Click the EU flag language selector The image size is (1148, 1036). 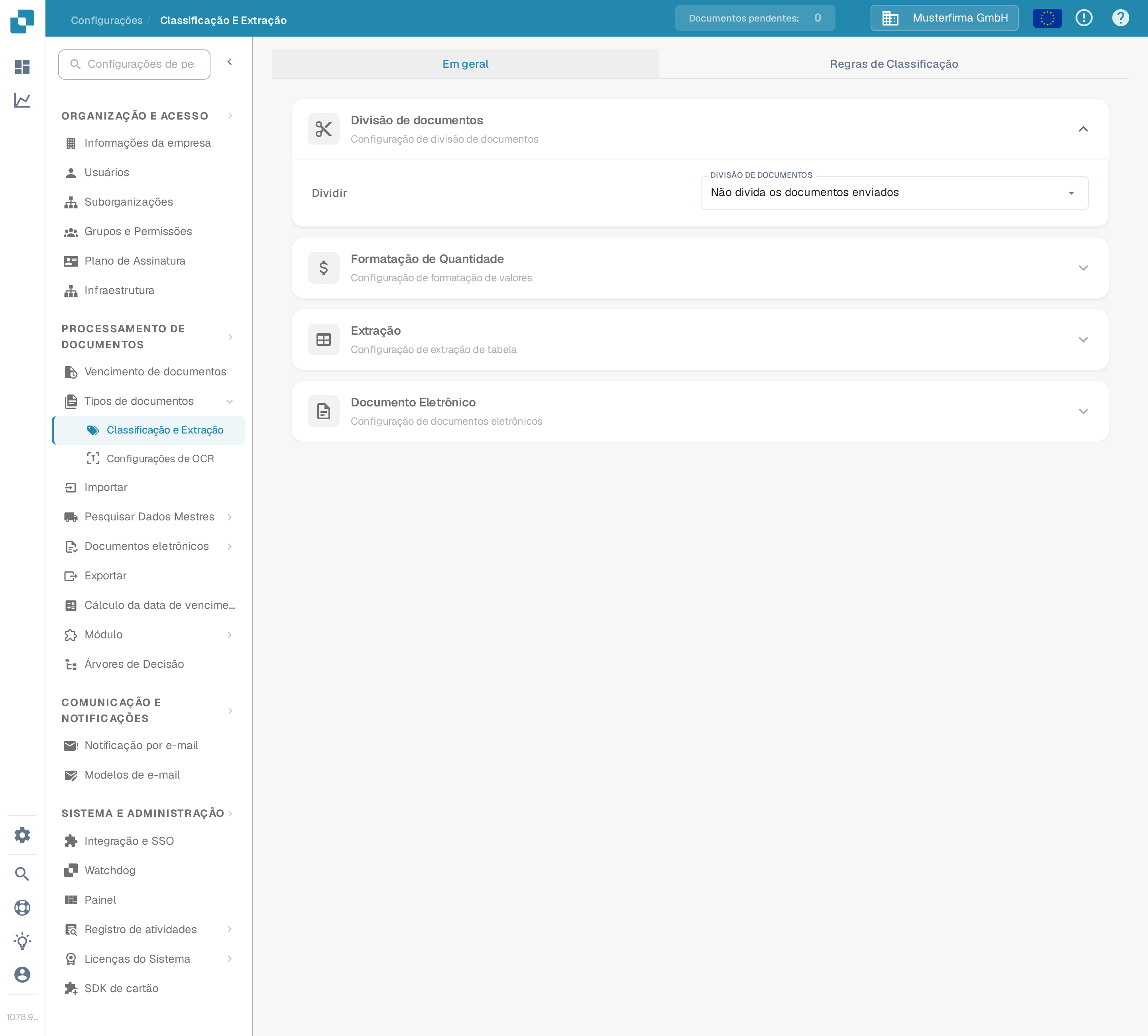(1047, 18)
